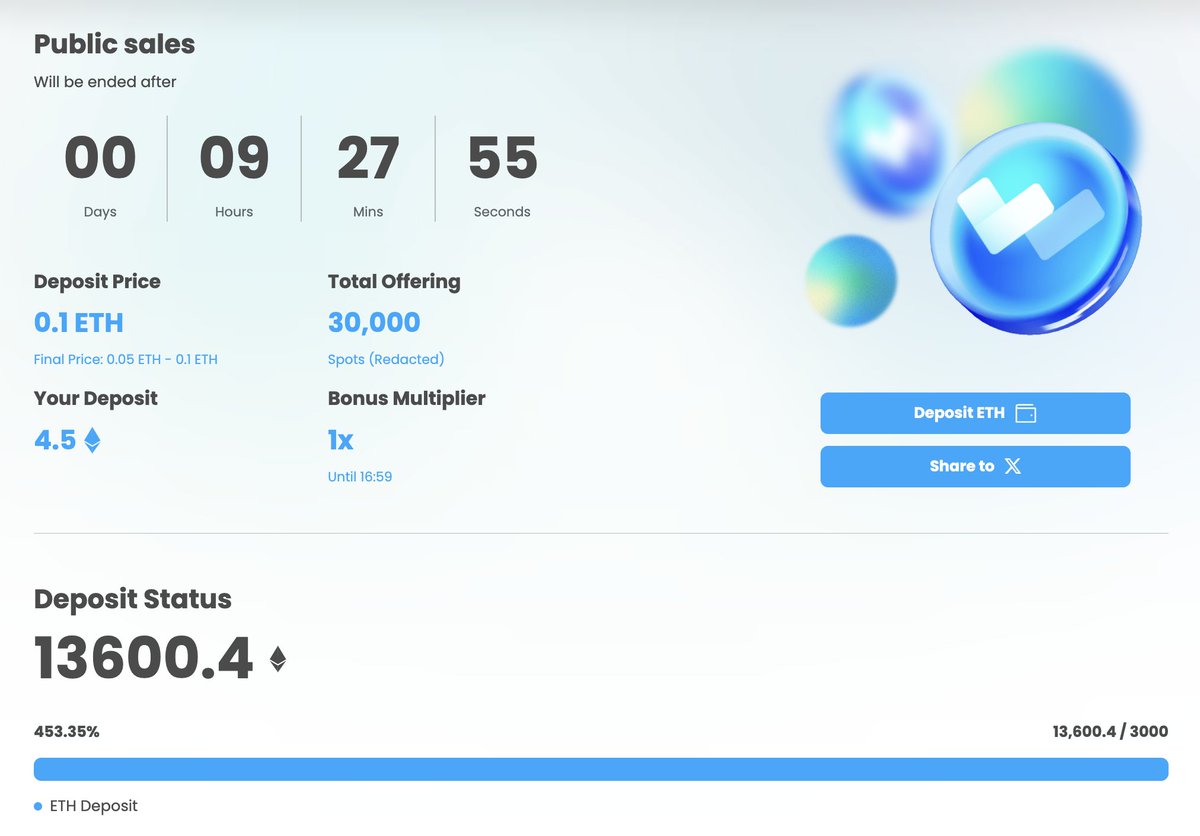Click the '13,600.4 / 3000' ratio text
Viewport: 1200px width, 836px height.
1110,732
